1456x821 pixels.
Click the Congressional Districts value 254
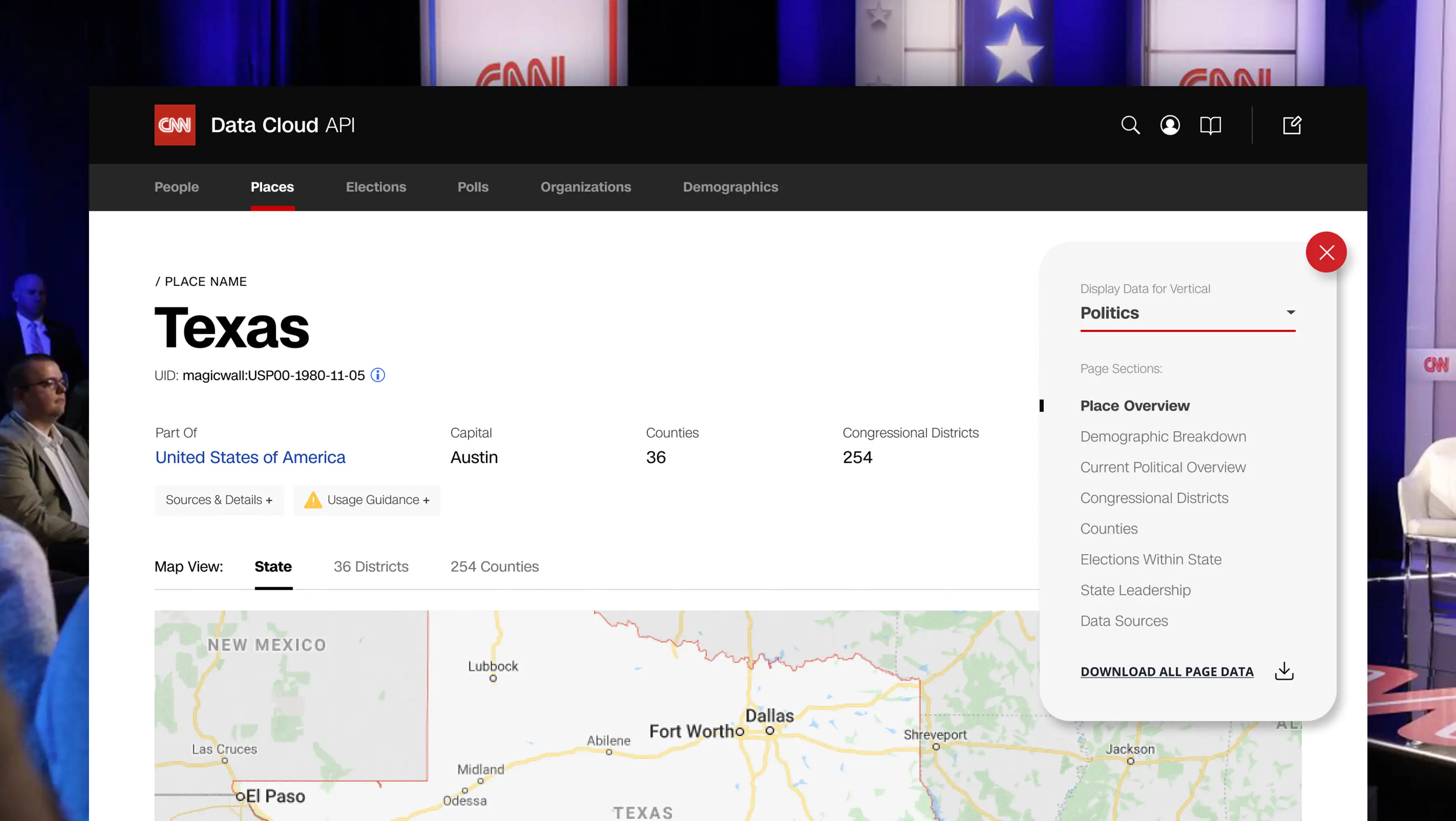[x=857, y=457]
